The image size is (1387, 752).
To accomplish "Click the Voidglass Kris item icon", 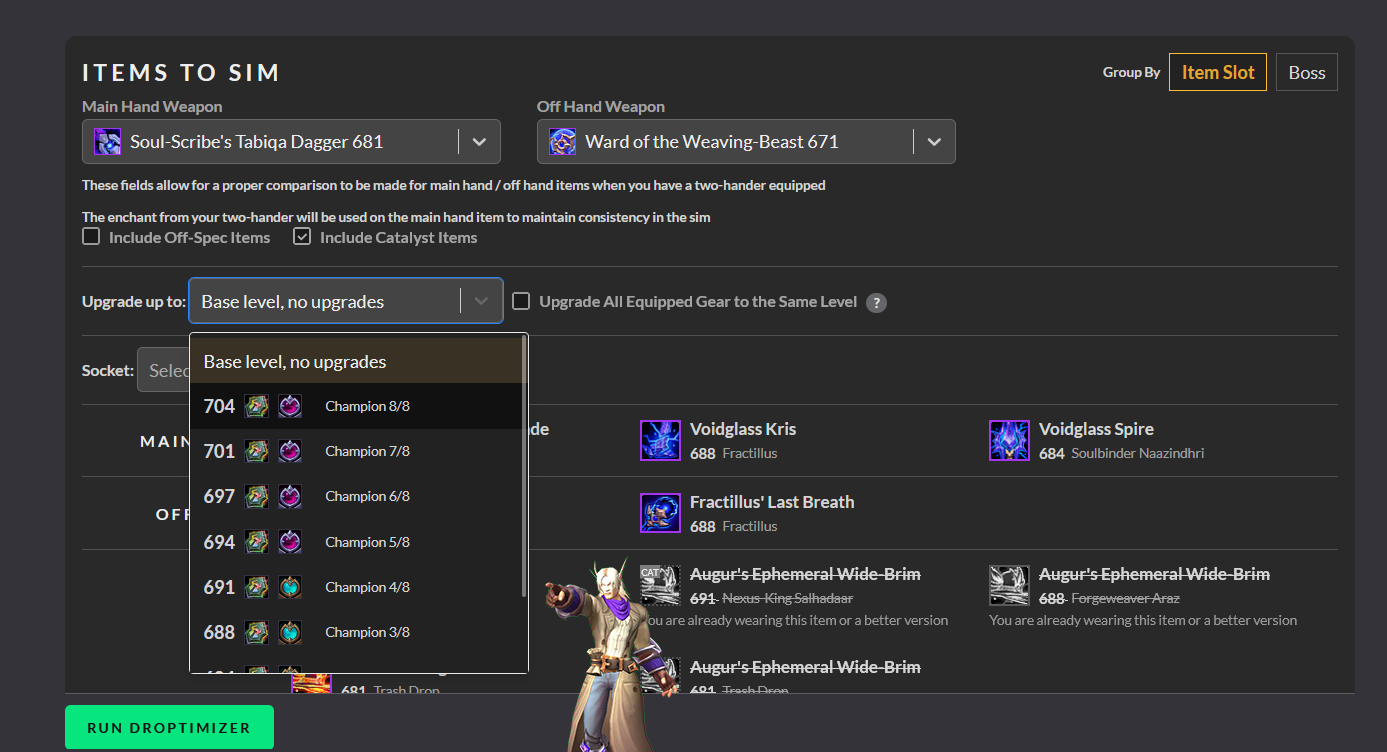I will pos(659,440).
